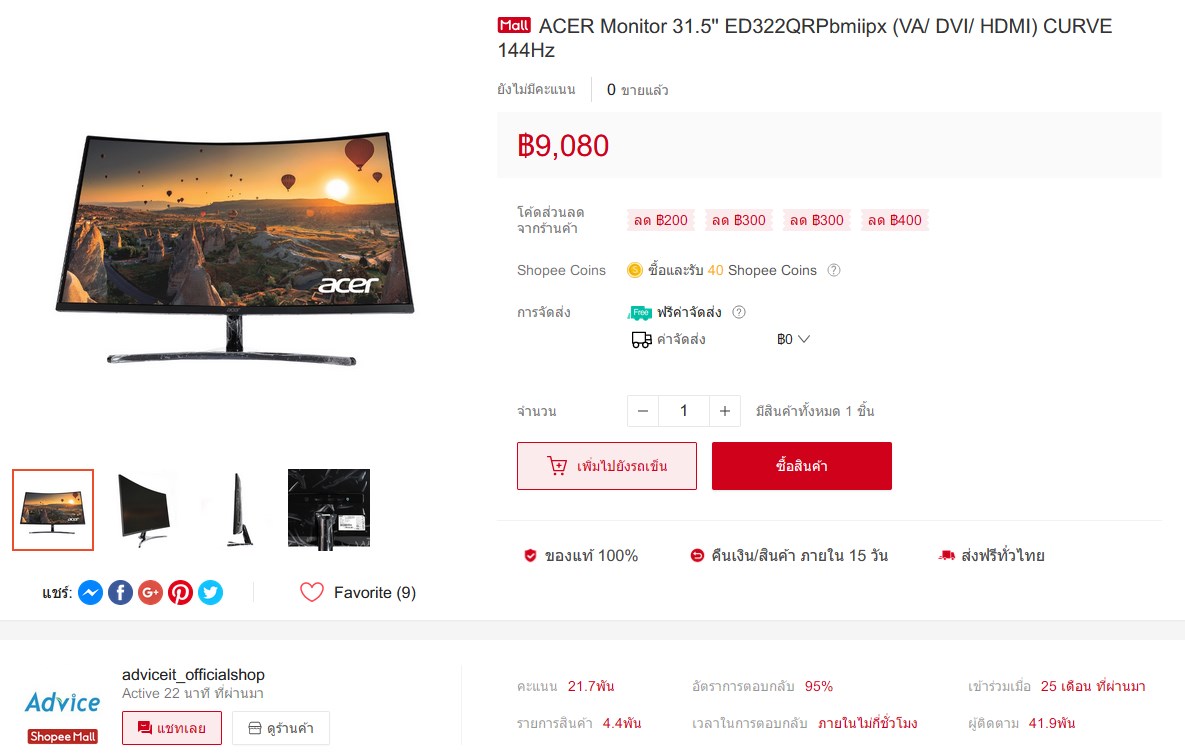
Task: Increase quantity with plus button
Action: point(725,411)
